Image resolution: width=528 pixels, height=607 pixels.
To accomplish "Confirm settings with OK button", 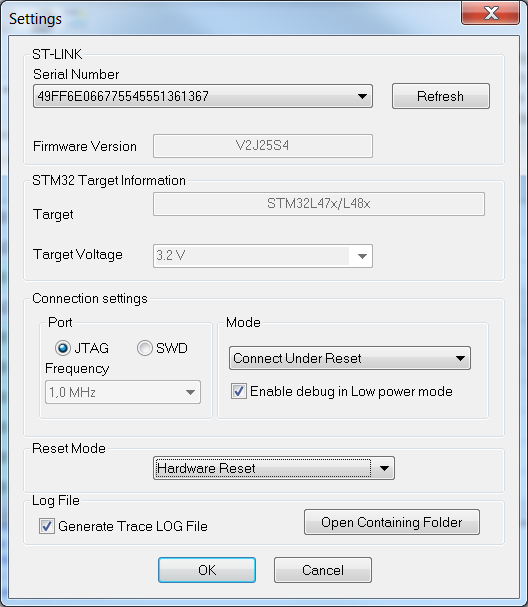I will click(x=207, y=570).
